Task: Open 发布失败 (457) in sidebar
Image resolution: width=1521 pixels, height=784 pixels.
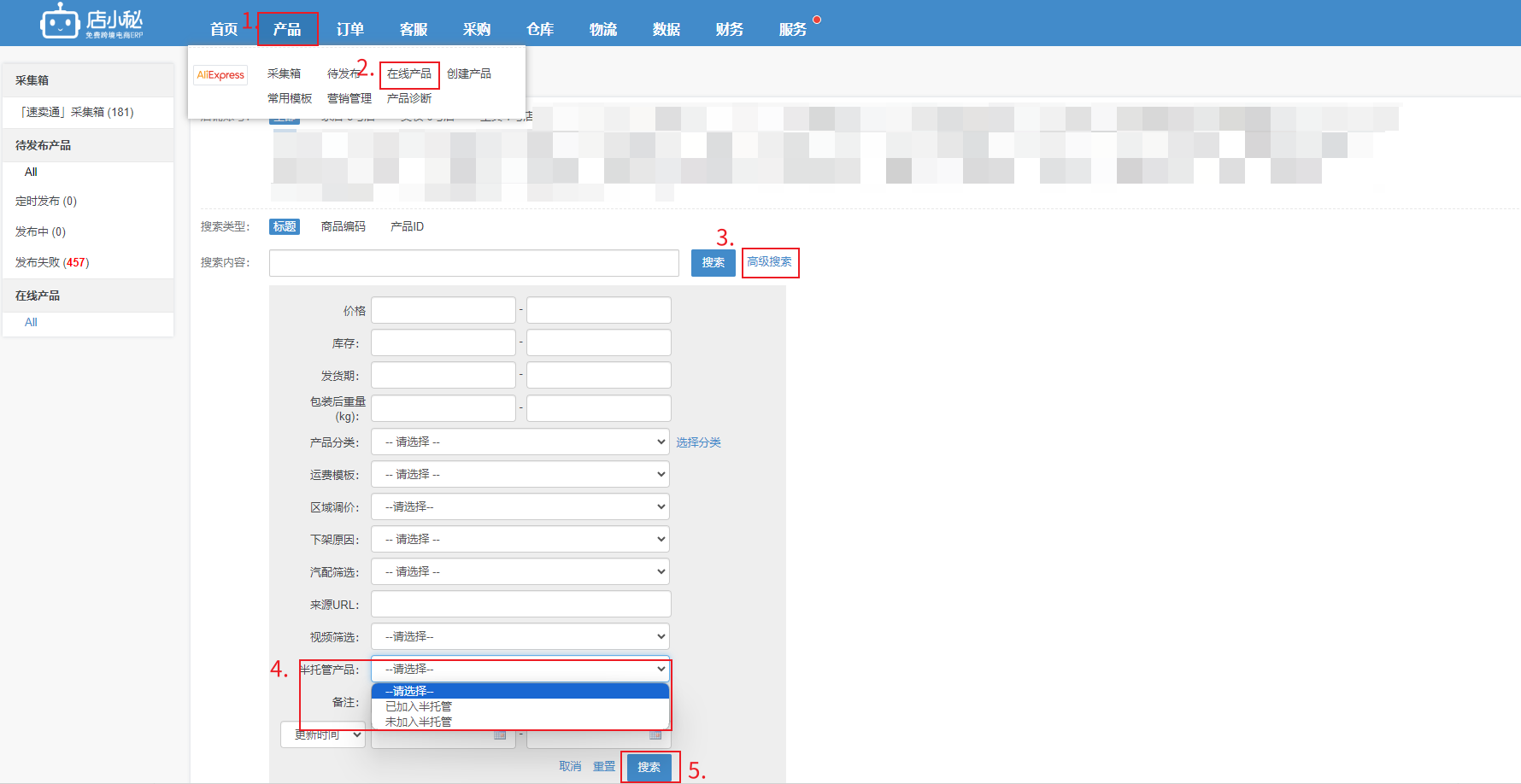Action: (52, 262)
